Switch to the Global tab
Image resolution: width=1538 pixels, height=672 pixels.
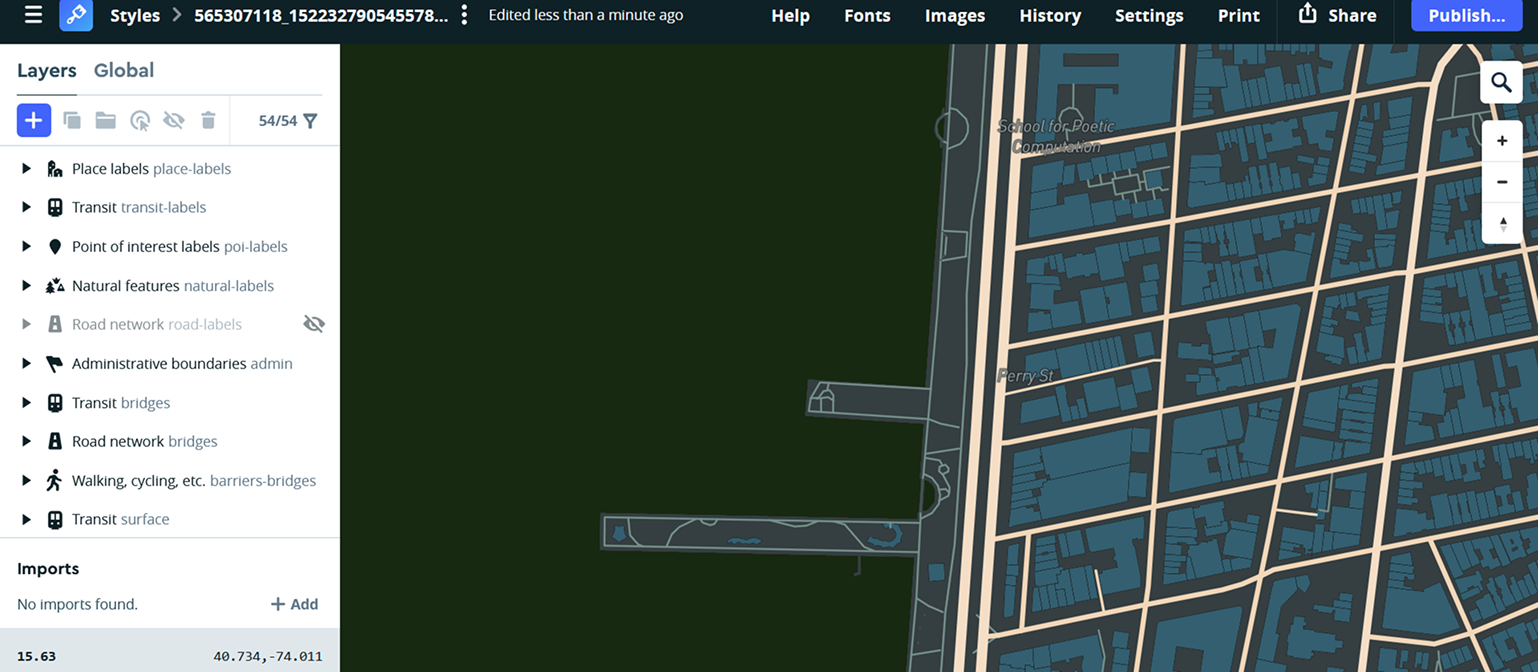[124, 70]
